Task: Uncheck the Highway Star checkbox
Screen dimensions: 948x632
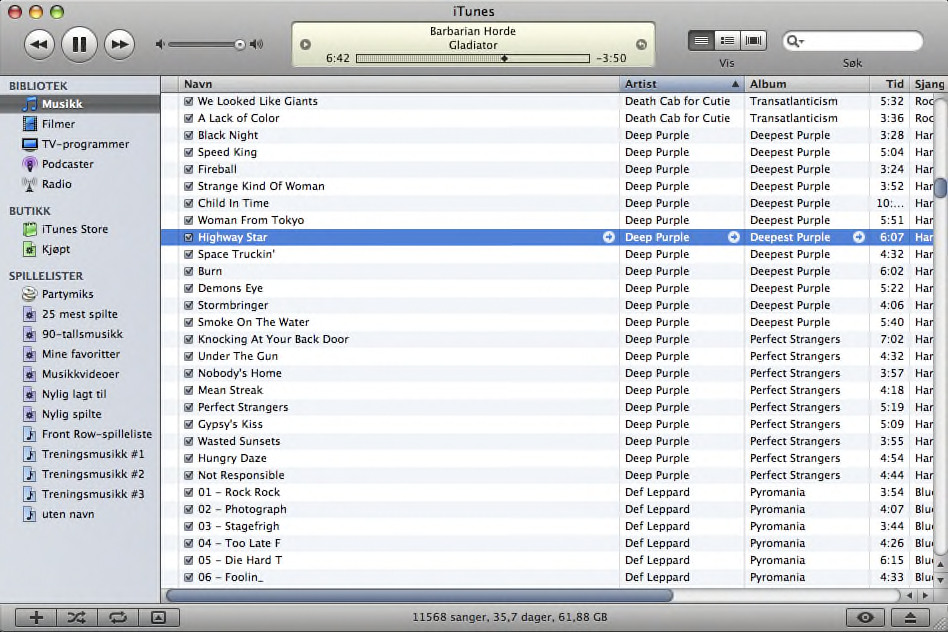Action: 189,237
